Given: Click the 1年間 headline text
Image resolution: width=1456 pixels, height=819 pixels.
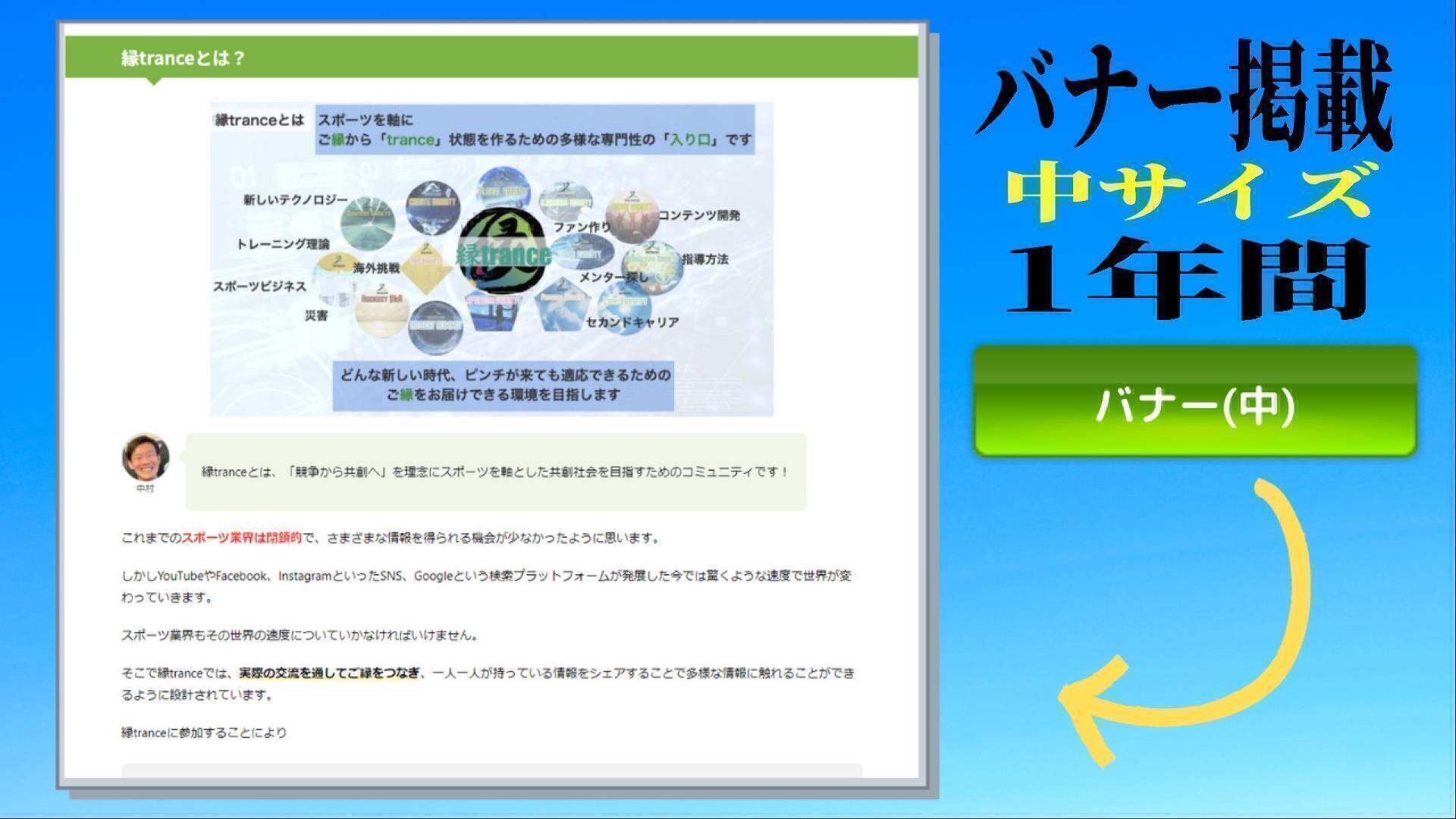Looking at the screenshot, I should point(1187,278).
